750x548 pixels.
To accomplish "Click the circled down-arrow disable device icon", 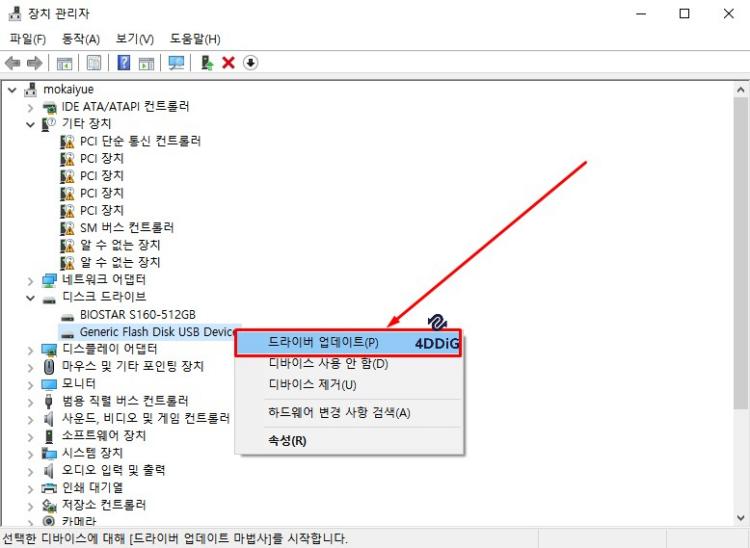I will click(x=250, y=63).
